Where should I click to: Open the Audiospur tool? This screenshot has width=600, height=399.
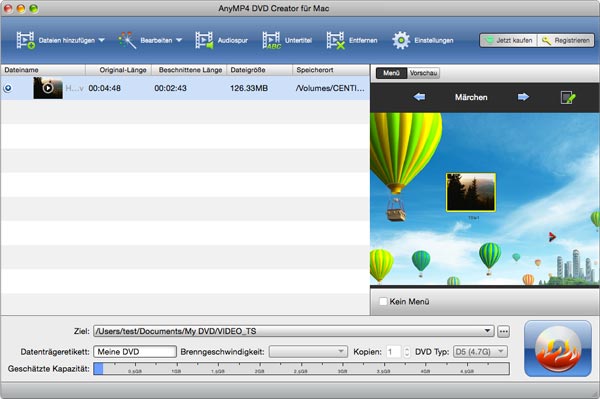pos(222,40)
